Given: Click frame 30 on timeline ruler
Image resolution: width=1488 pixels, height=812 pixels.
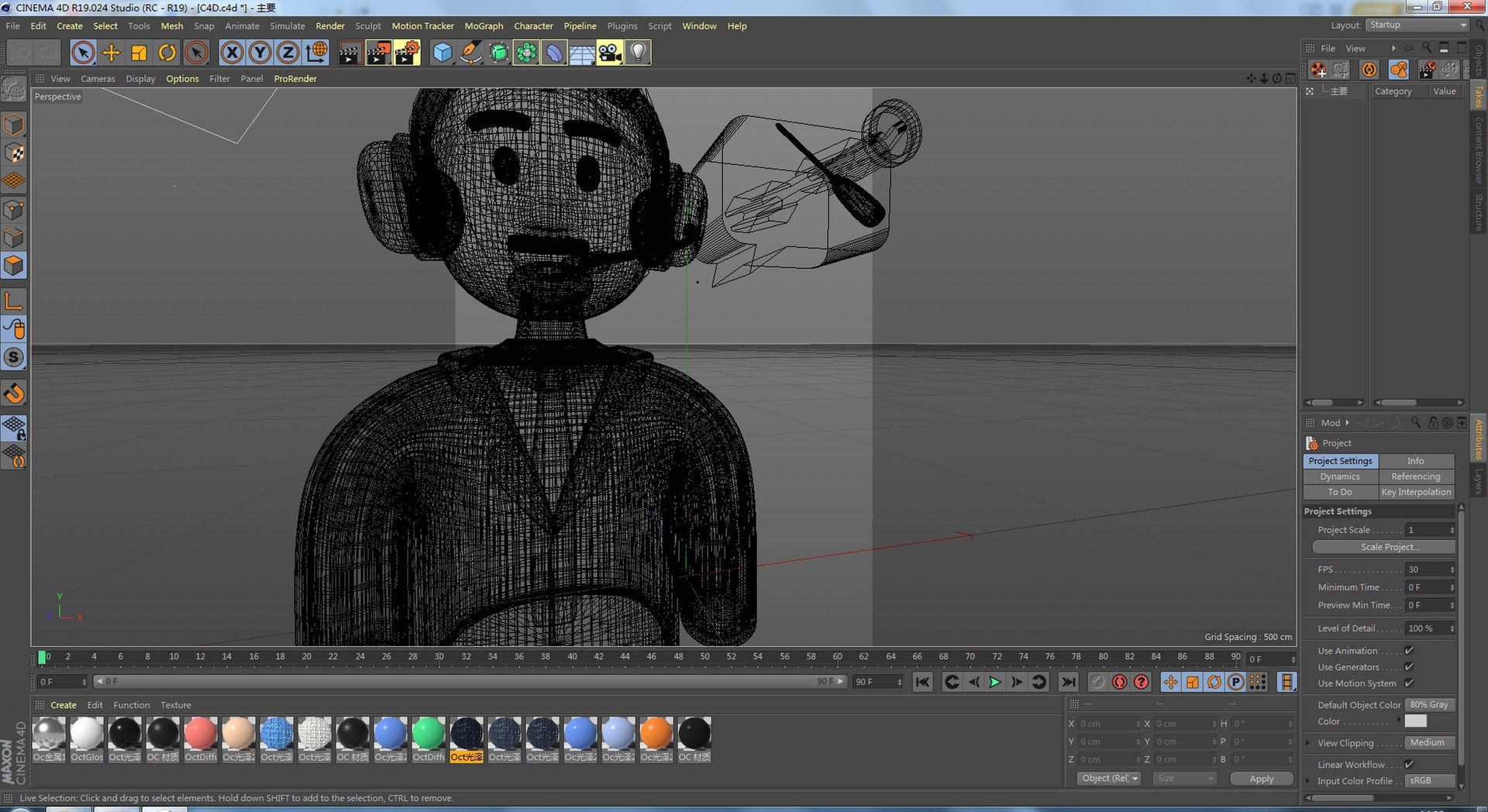Looking at the screenshot, I should (x=439, y=657).
